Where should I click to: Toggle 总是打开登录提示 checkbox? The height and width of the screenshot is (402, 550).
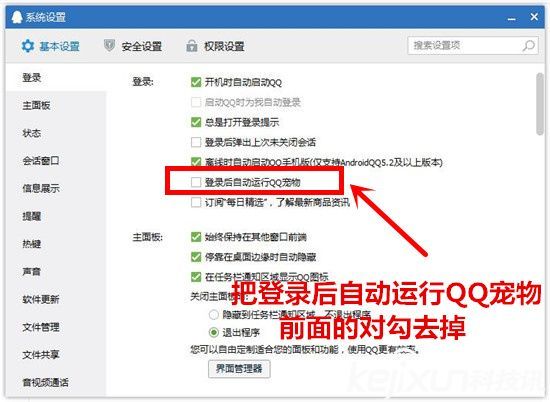196,122
